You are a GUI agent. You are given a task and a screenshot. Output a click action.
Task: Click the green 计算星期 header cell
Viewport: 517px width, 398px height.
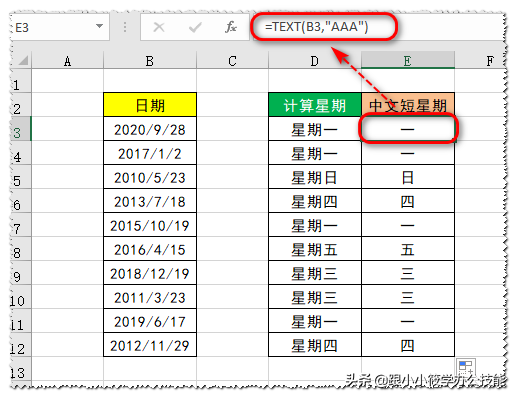pyautogui.click(x=315, y=105)
